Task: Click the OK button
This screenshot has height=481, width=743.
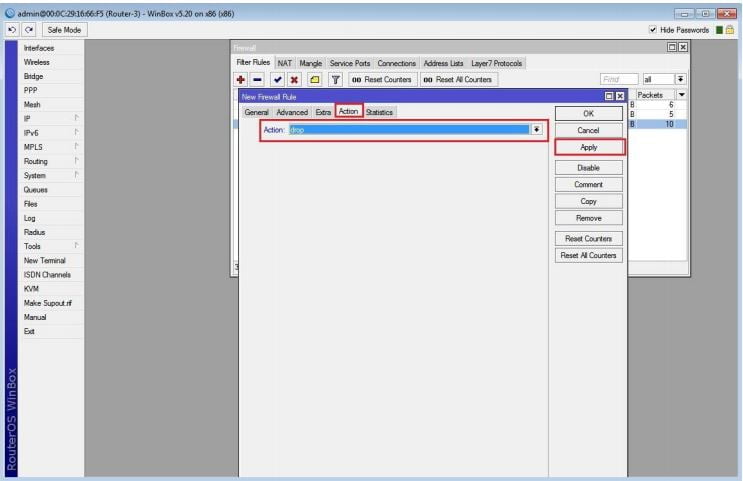Action: (x=588, y=113)
